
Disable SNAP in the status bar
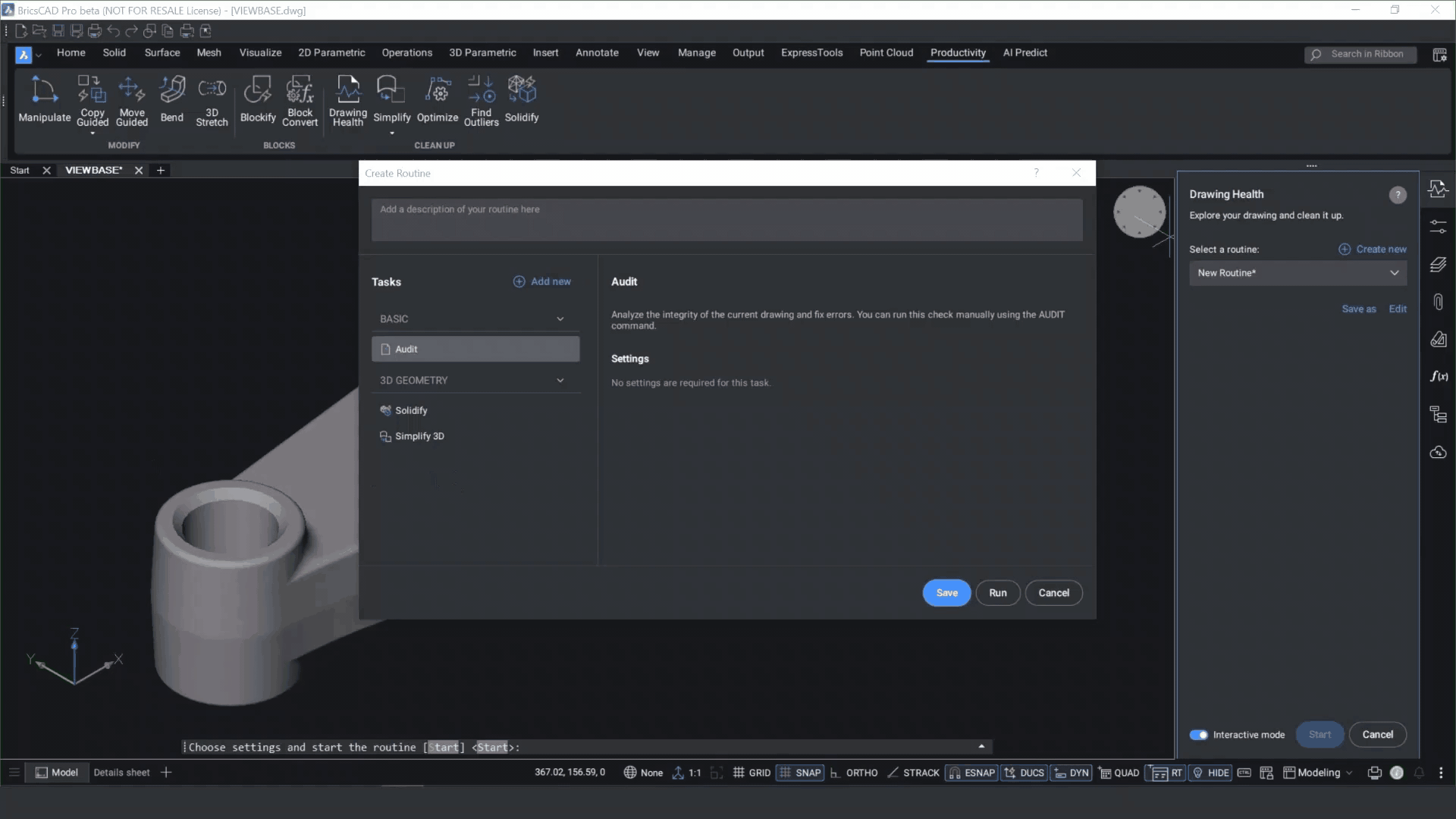[800, 772]
